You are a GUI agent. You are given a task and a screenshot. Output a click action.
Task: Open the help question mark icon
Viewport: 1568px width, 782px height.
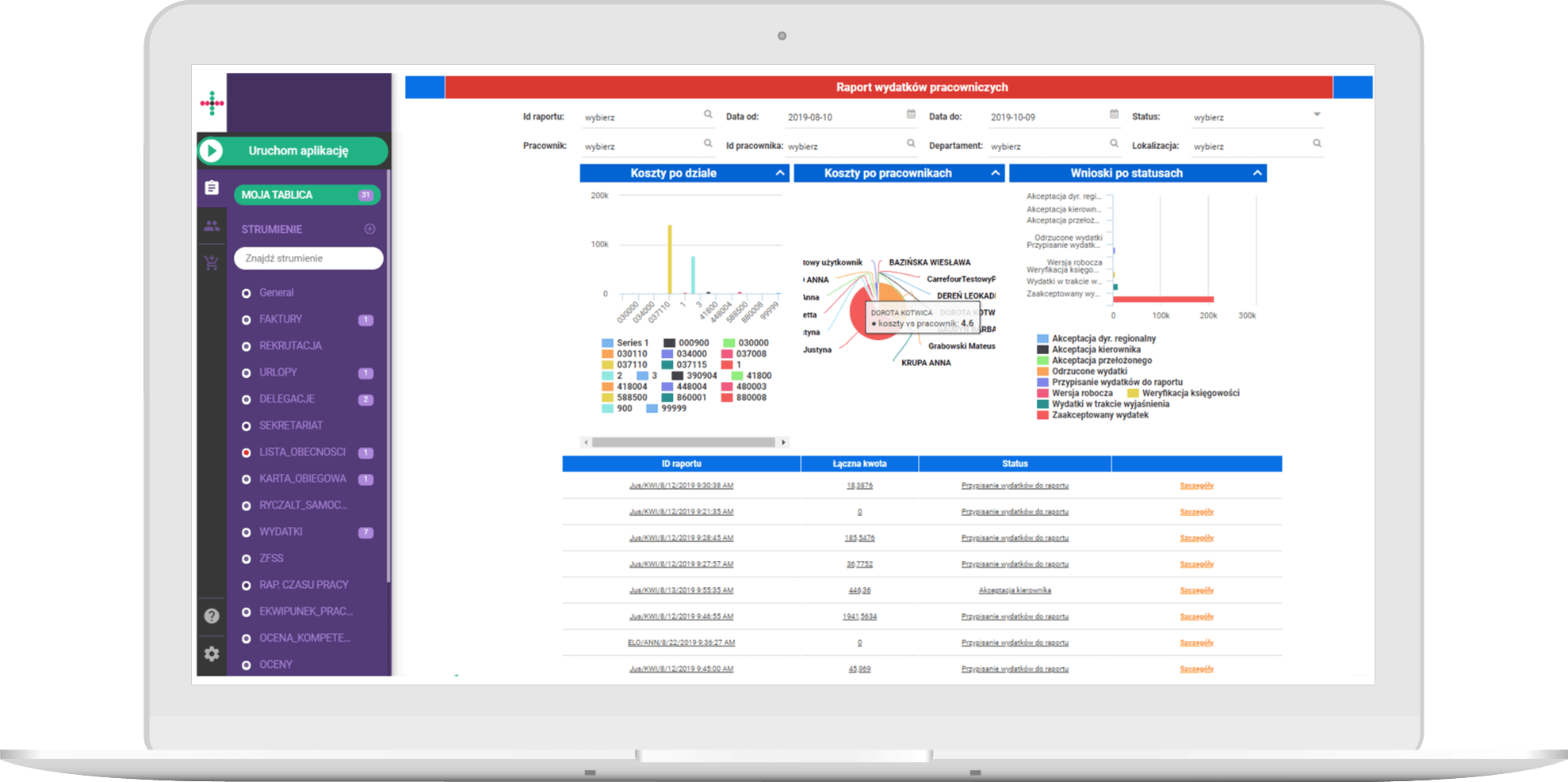212,616
